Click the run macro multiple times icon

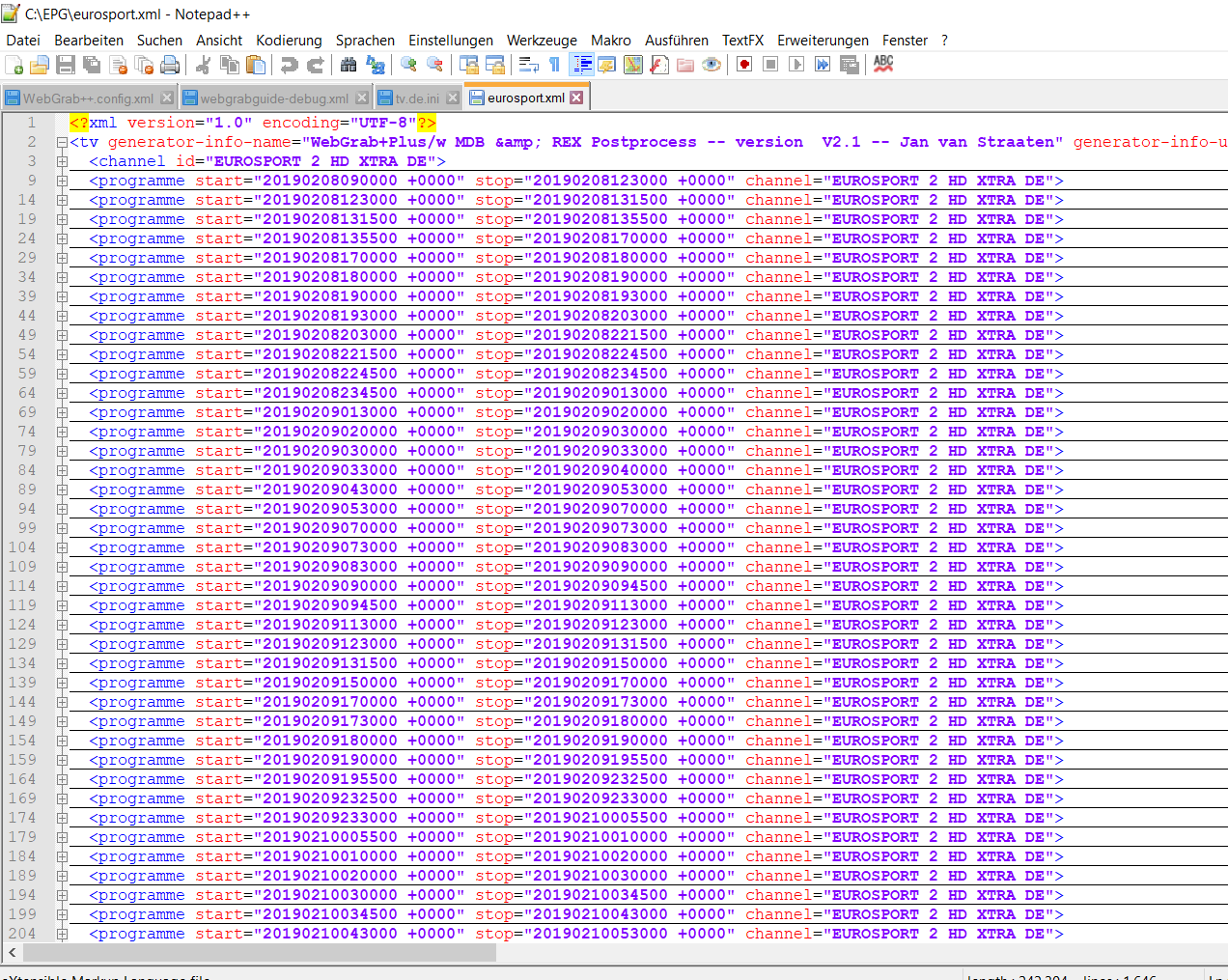(823, 65)
